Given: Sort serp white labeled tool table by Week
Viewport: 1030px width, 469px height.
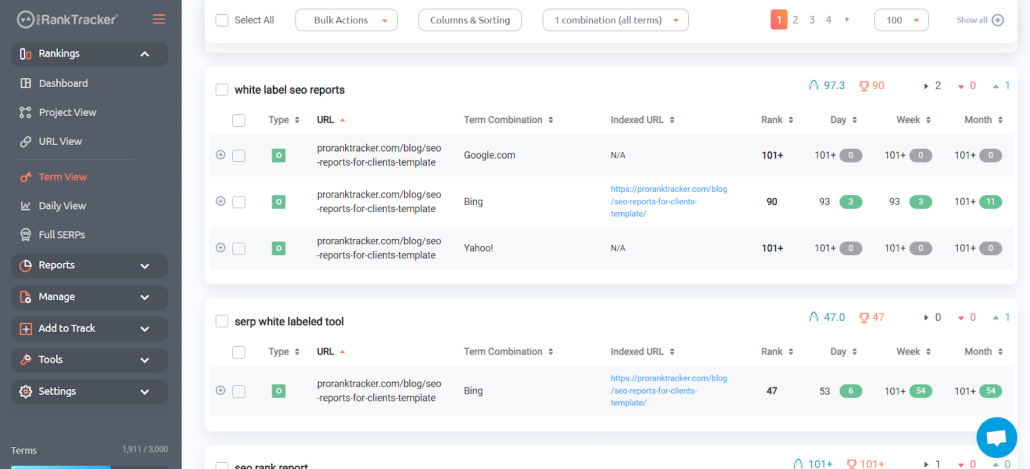Looking at the screenshot, I should [x=913, y=352].
